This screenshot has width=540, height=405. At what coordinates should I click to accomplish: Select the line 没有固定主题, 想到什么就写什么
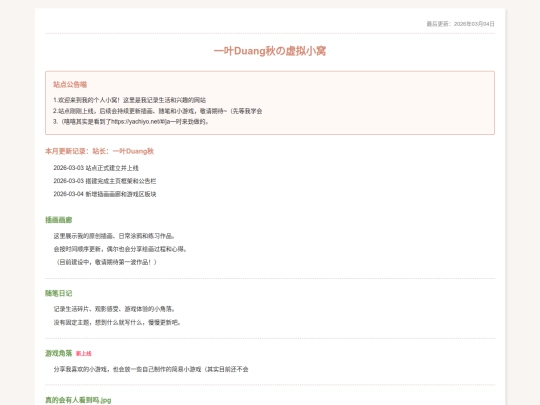pos(117,322)
